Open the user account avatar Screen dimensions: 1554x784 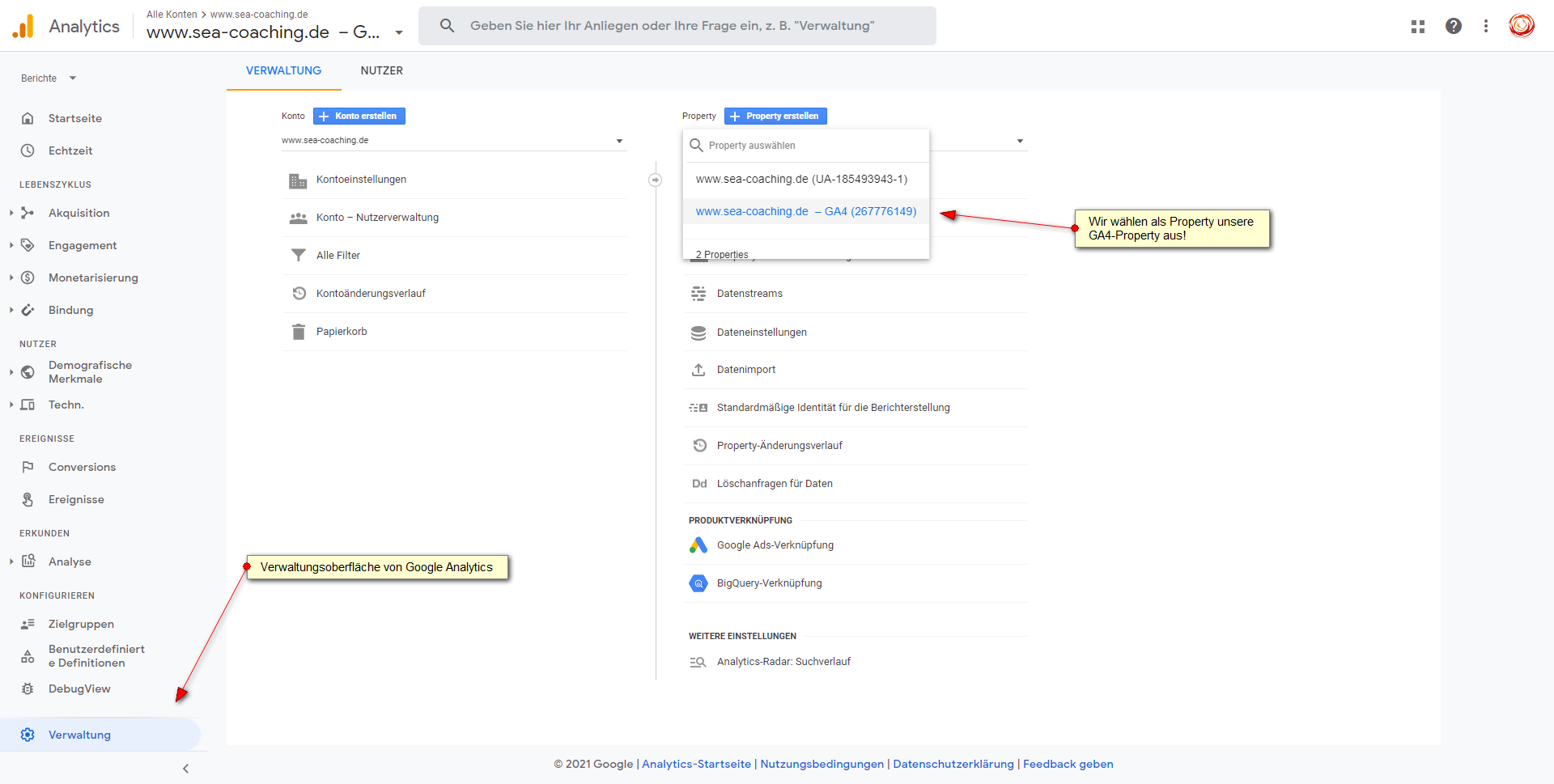(x=1521, y=26)
